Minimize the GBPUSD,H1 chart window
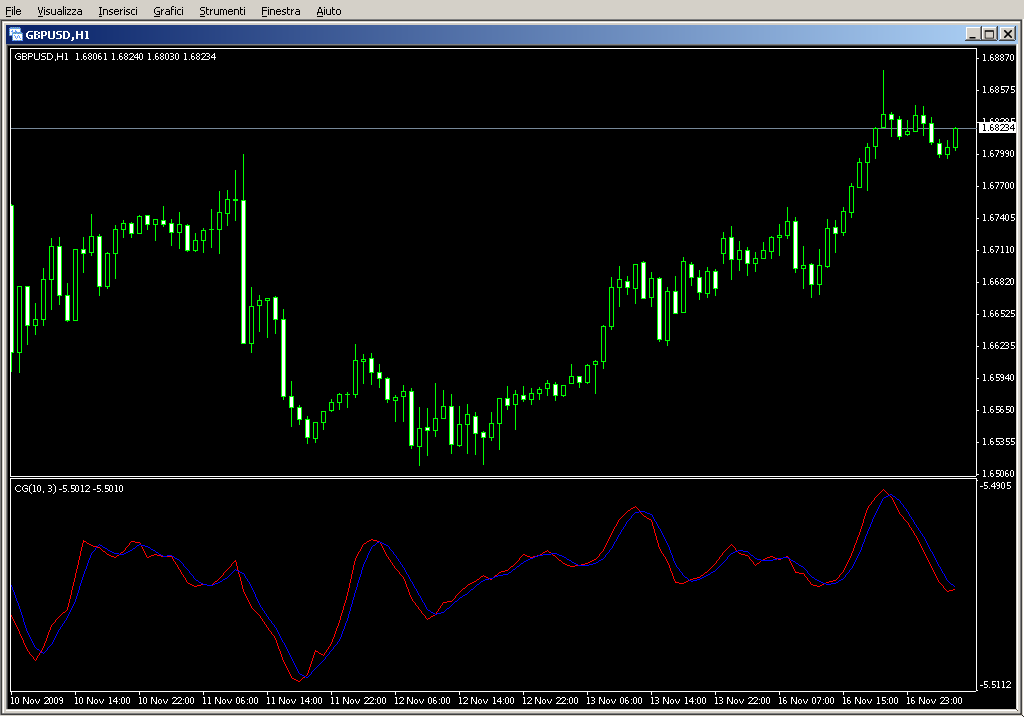This screenshot has width=1024, height=717. tap(972, 34)
